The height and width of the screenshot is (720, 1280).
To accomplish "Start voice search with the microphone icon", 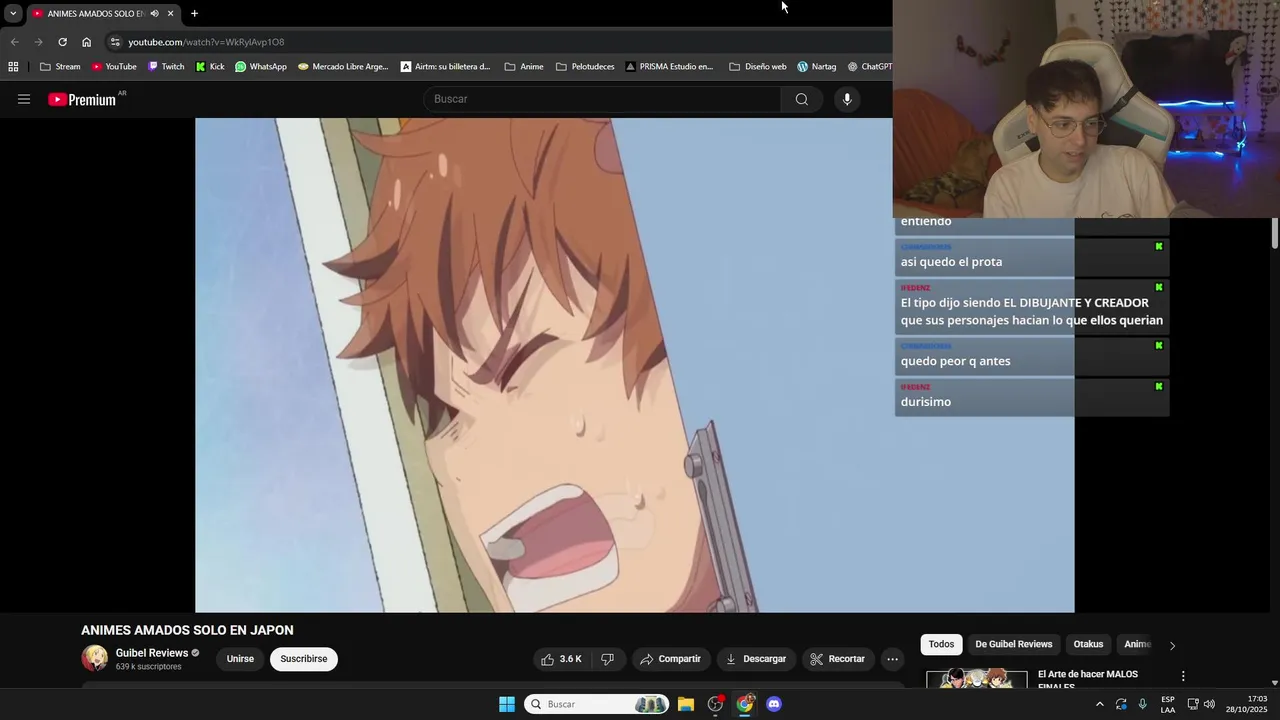I will 847,99.
